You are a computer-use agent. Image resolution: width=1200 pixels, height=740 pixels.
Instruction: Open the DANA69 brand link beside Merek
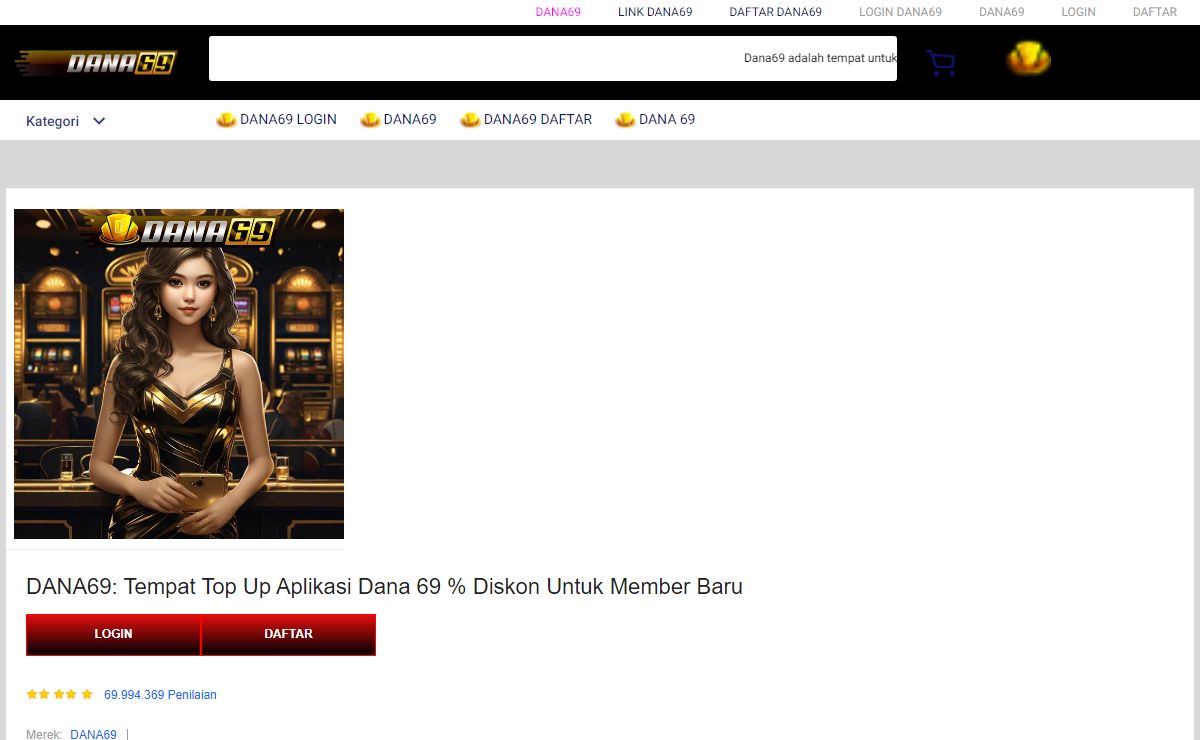(x=93, y=733)
